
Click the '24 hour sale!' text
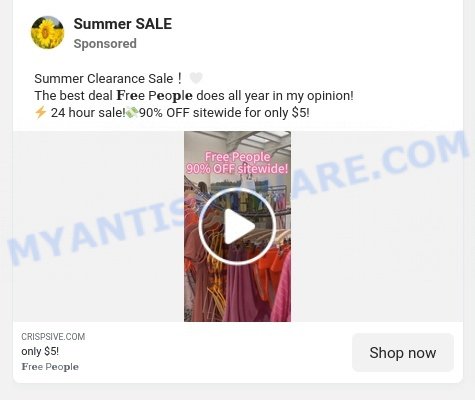click(88, 113)
